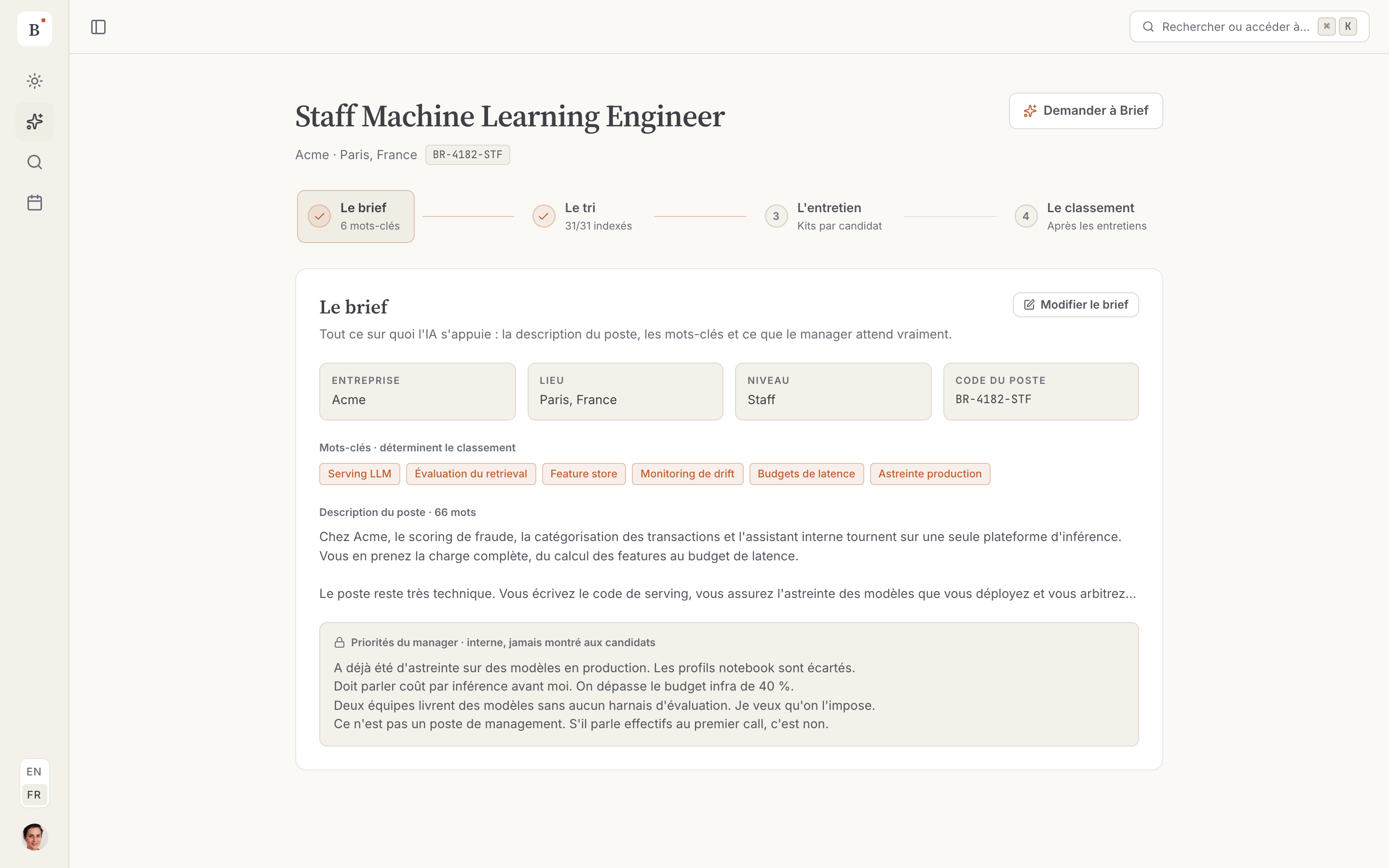Click the Monitoring de drift keyword tag
The width and height of the screenshot is (1389, 868).
coord(687,474)
